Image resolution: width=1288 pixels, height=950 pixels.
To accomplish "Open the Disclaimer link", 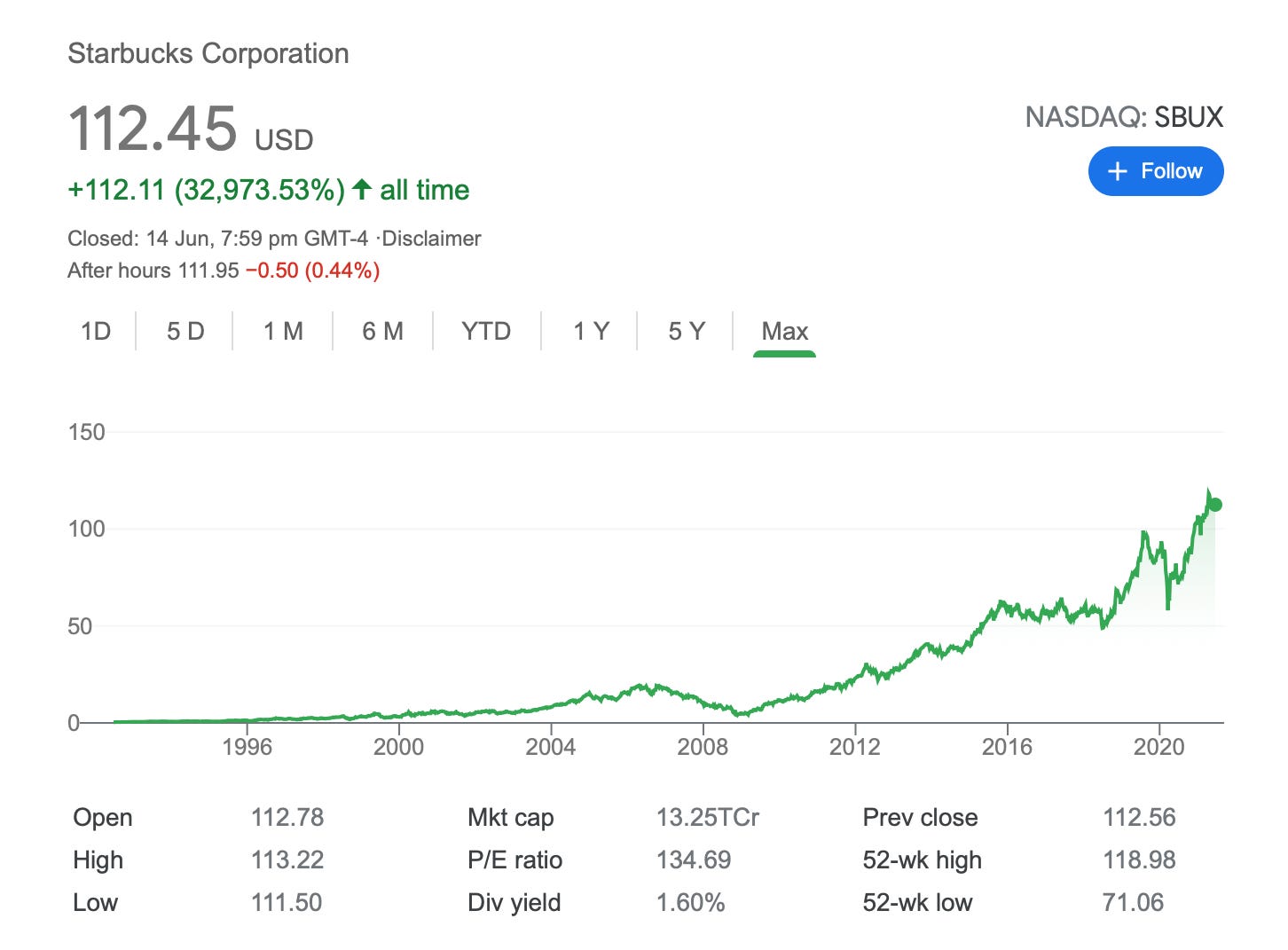I will [431, 239].
